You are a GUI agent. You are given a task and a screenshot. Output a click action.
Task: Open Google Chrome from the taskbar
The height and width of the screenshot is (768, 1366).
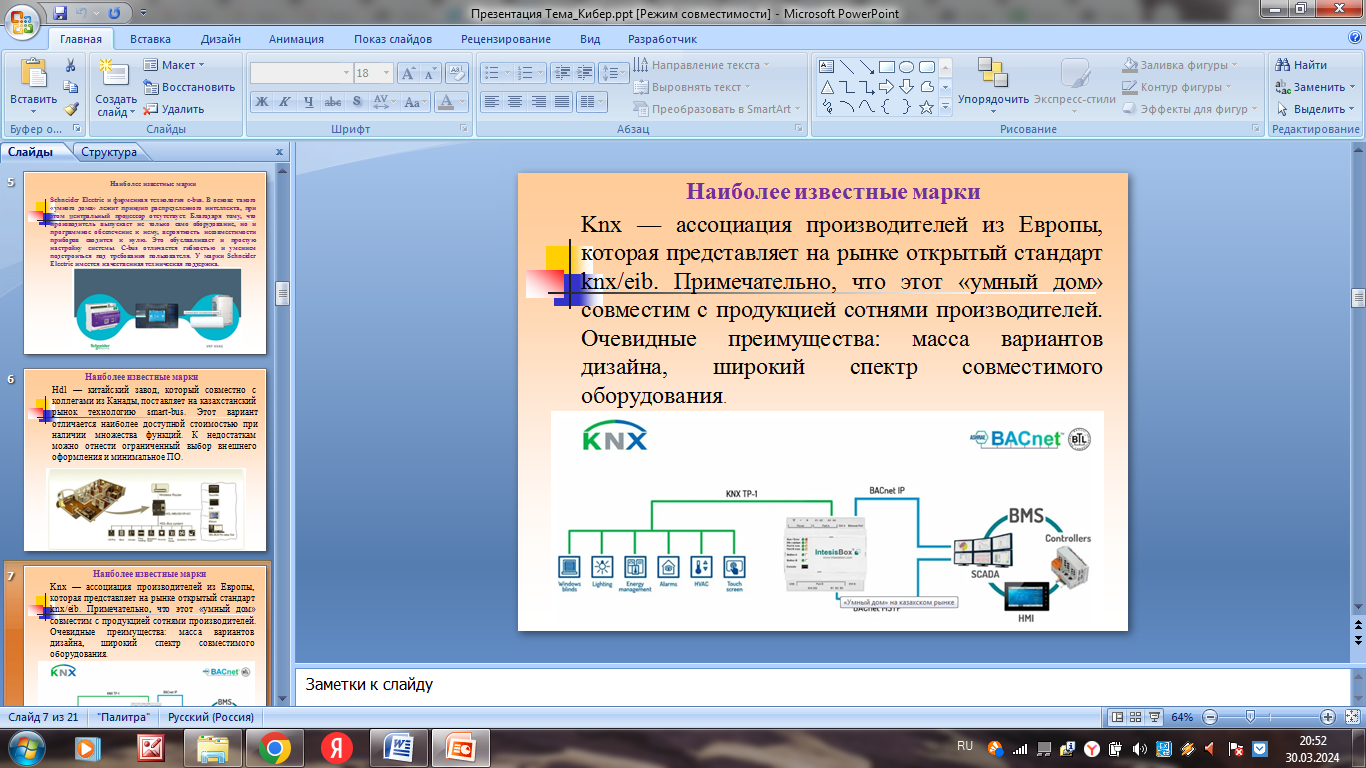tap(275, 747)
